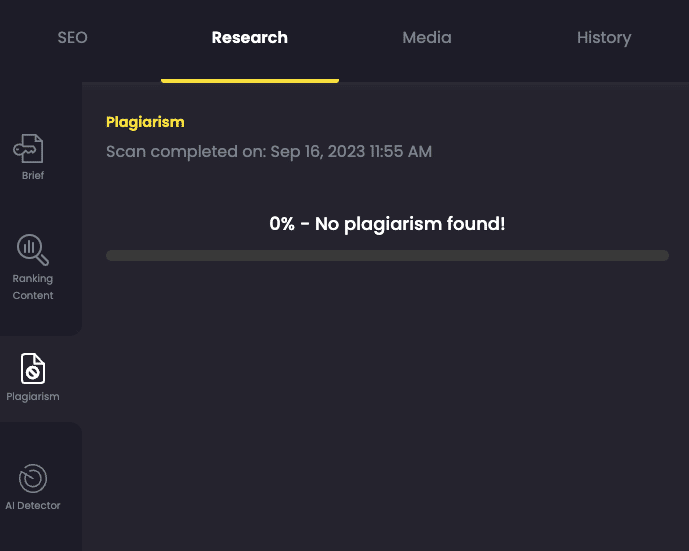Click the Sep 16, 2023 11:55 AM timestamp

tap(351, 152)
